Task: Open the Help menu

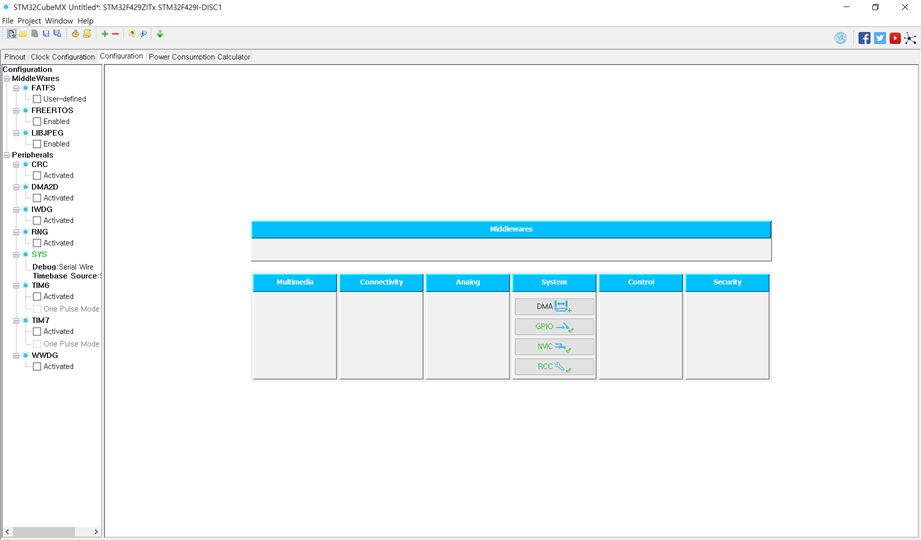Action: point(85,21)
